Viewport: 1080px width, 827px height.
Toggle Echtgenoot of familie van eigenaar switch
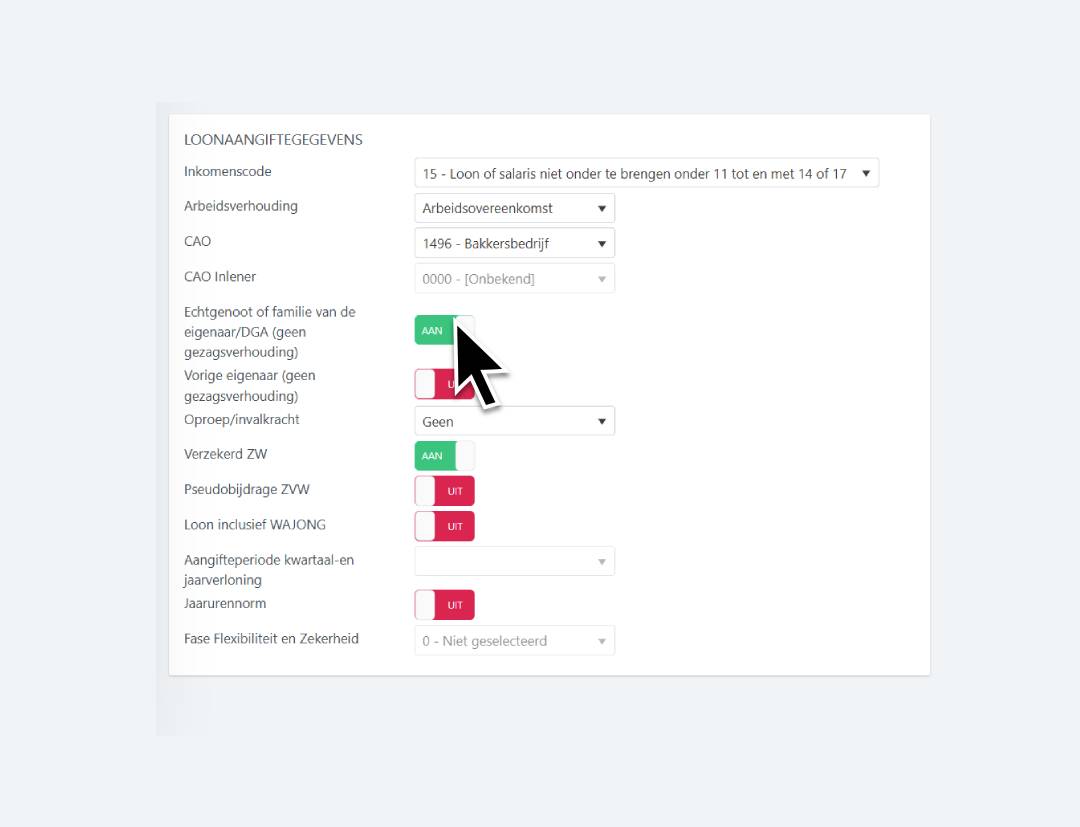[x=443, y=330]
